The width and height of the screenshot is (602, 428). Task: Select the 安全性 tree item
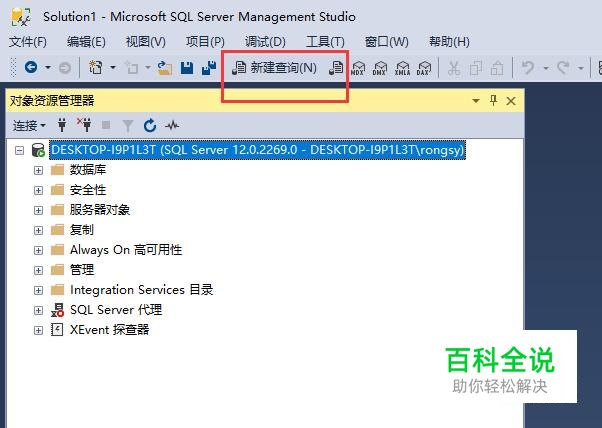pyautogui.click(x=88, y=190)
